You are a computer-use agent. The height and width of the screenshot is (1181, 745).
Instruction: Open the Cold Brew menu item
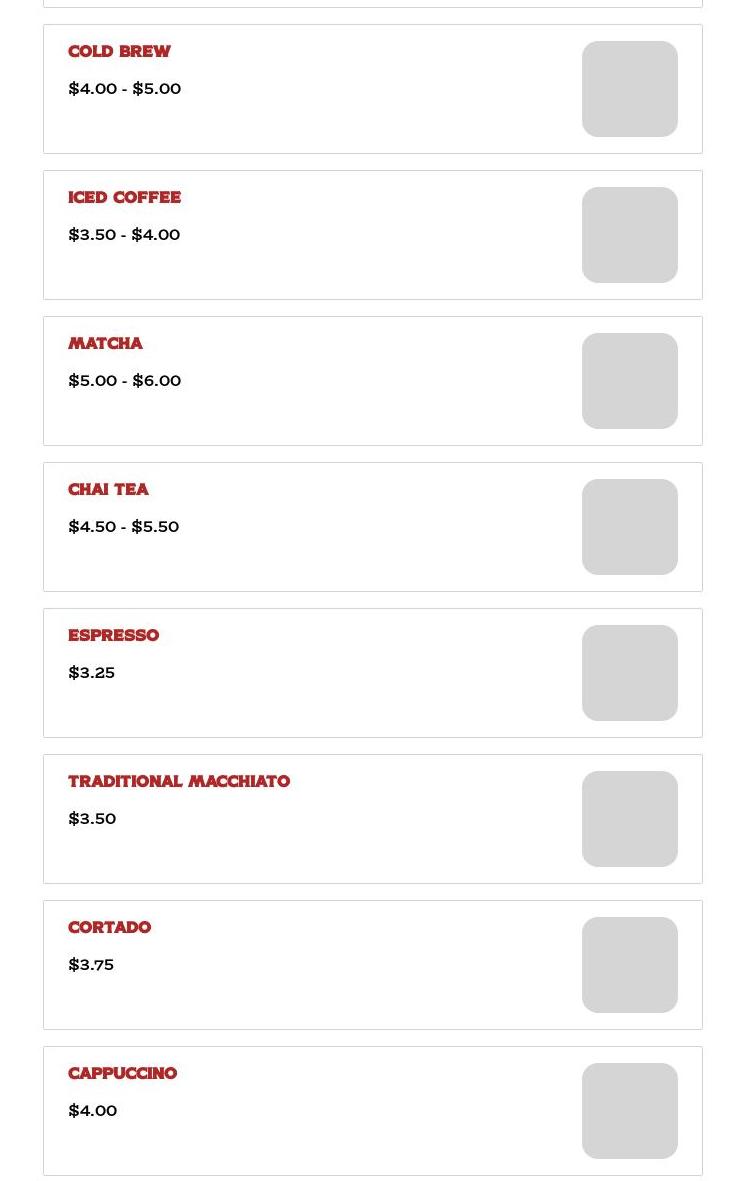coord(119,52)
